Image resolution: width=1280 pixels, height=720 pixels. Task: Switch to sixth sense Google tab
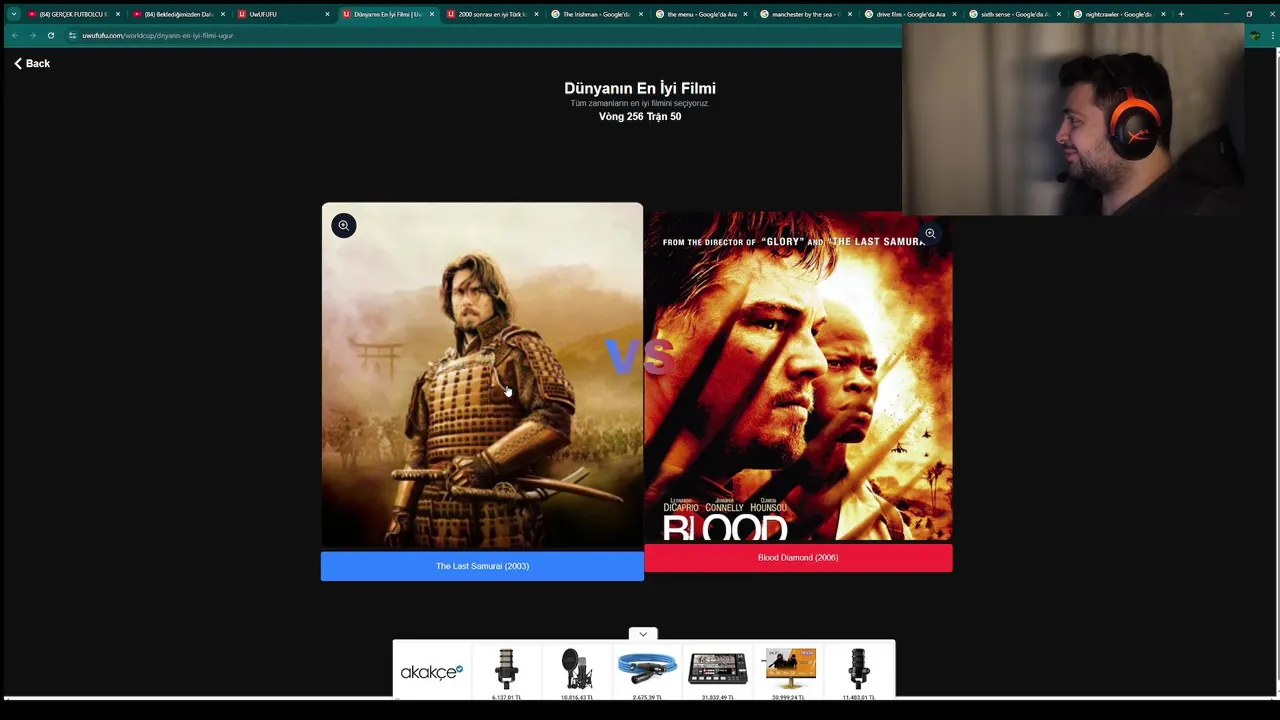(1013, 14)
